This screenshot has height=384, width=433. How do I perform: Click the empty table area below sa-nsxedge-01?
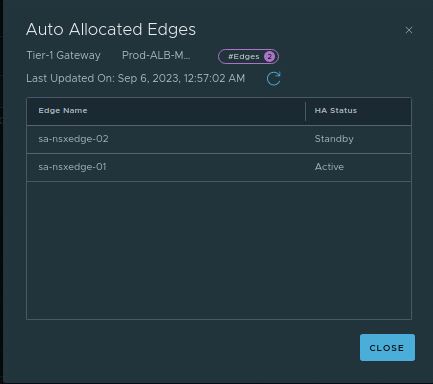coord(219,250)
